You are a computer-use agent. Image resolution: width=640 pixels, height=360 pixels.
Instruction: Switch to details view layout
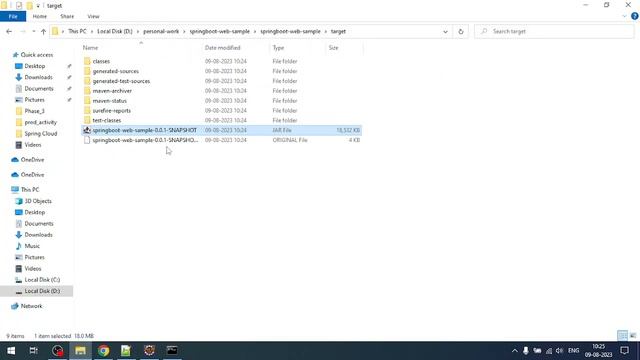click(622, 336)
